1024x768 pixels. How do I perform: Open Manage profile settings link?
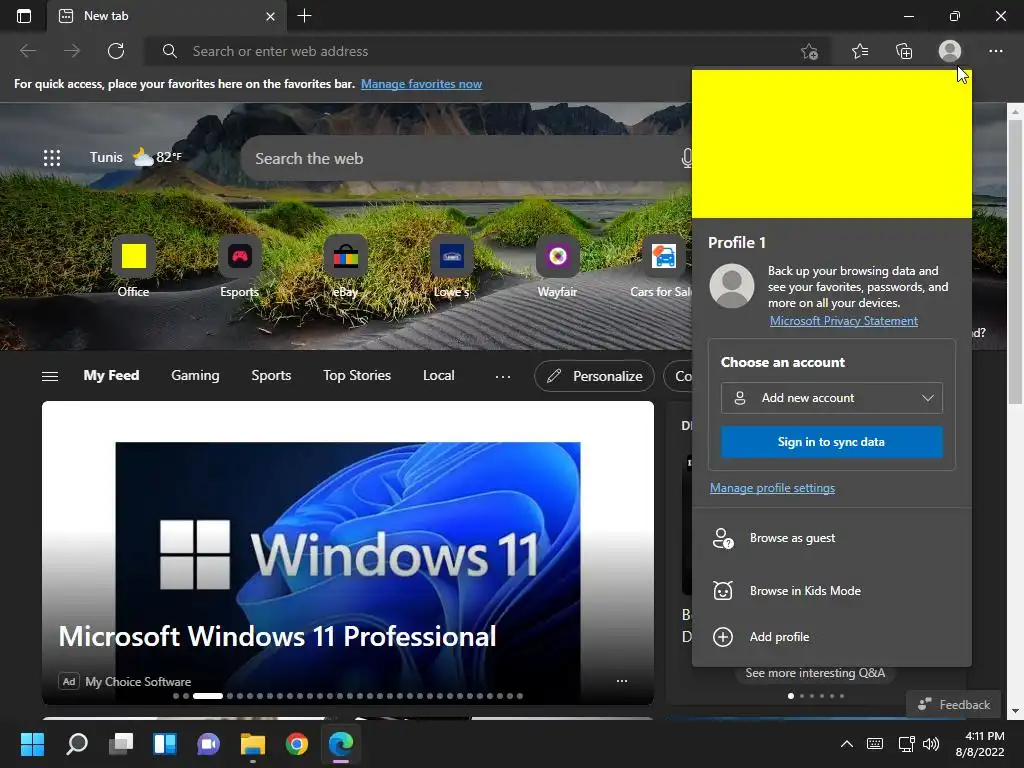[772, 488]
